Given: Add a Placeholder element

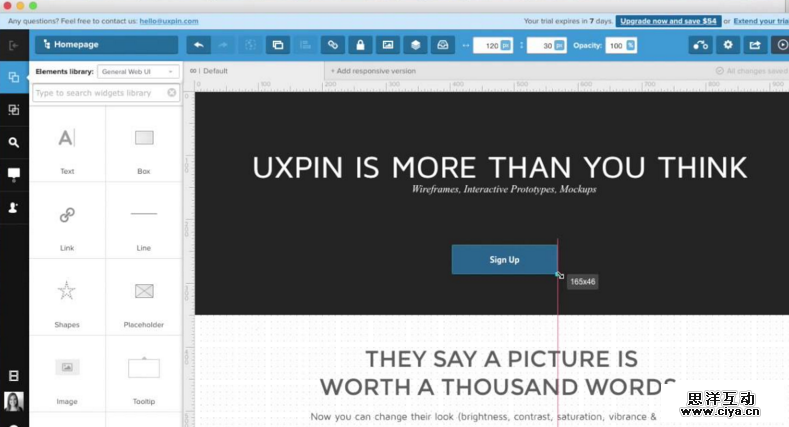Looking at the screenshot, I should coord(144,297).
